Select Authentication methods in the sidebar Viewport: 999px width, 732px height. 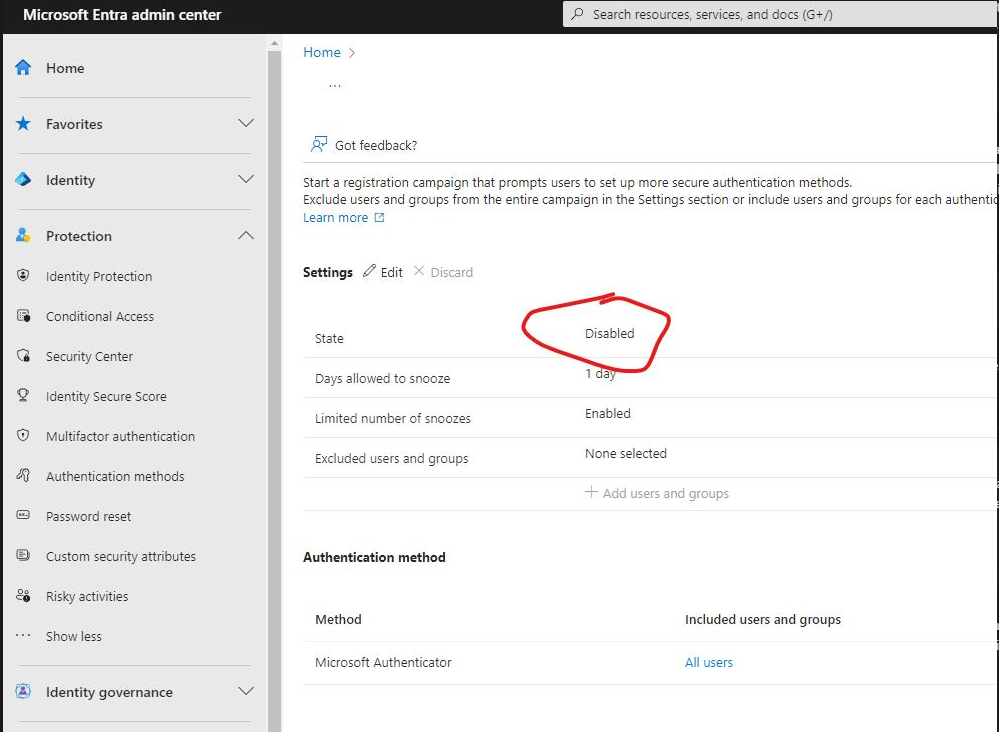(115, 476)
